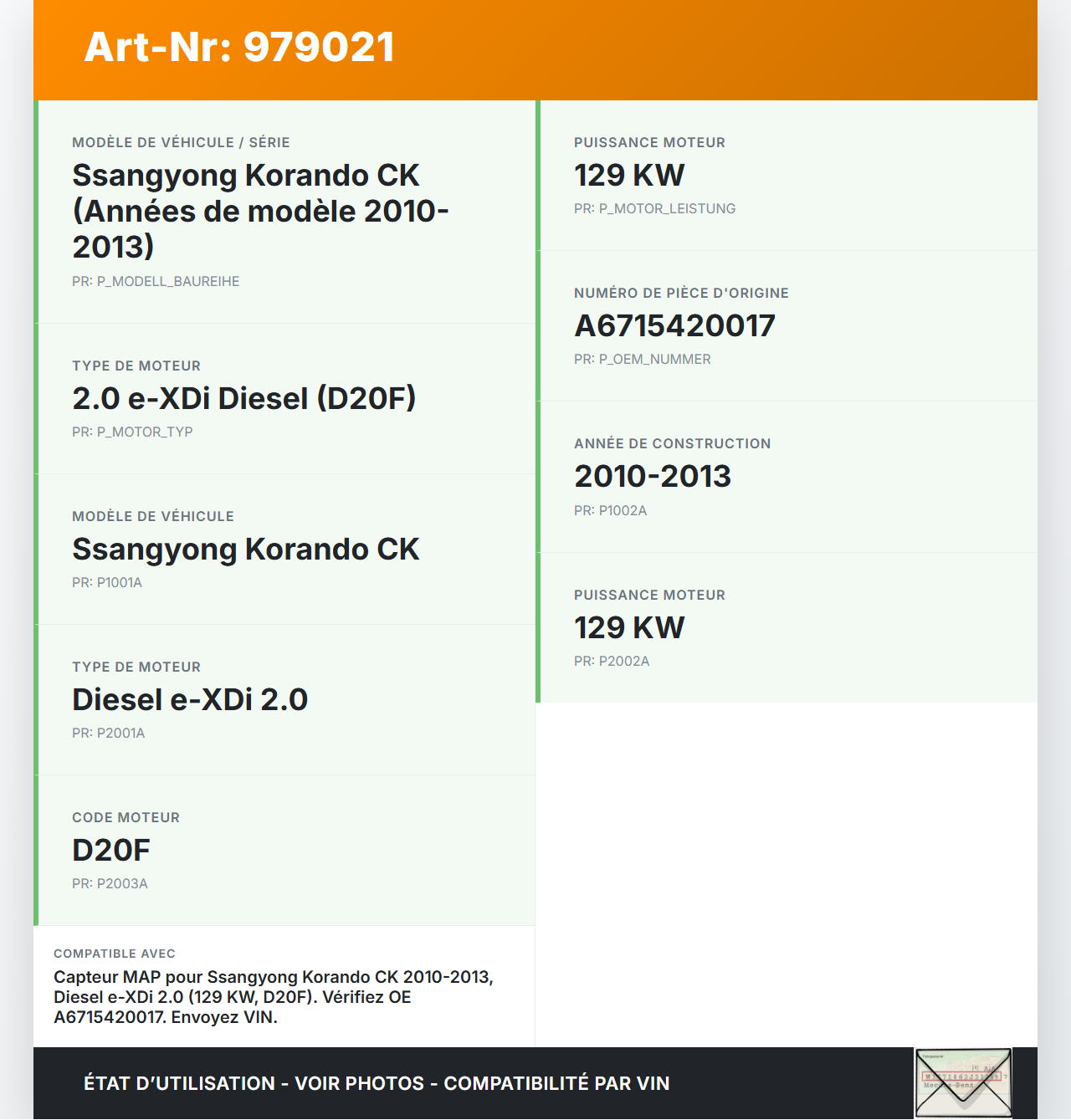Click the MODÈLE DE VÉHICULE / SÉRIE cell
Screen dimensions: 1071x1120
pyautogui.click(x=181, y=142)
